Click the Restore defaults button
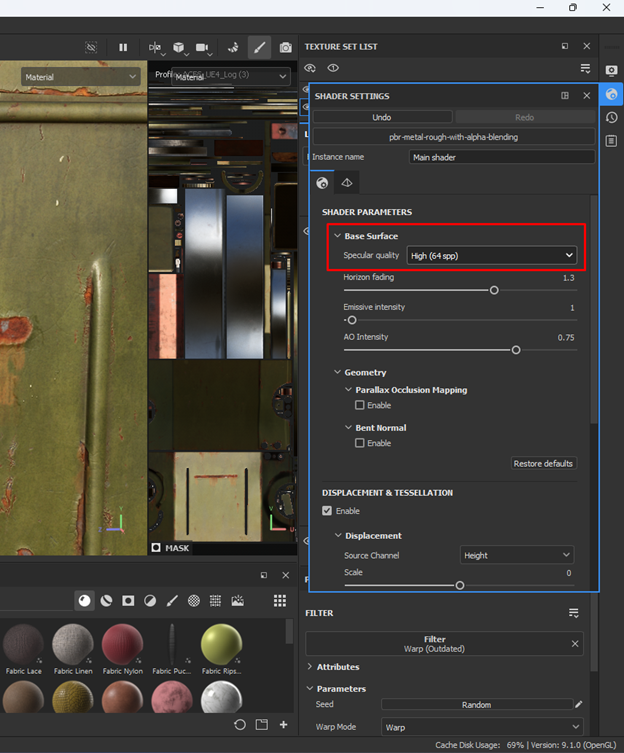The image size is (624, 753). pos(544,464)
